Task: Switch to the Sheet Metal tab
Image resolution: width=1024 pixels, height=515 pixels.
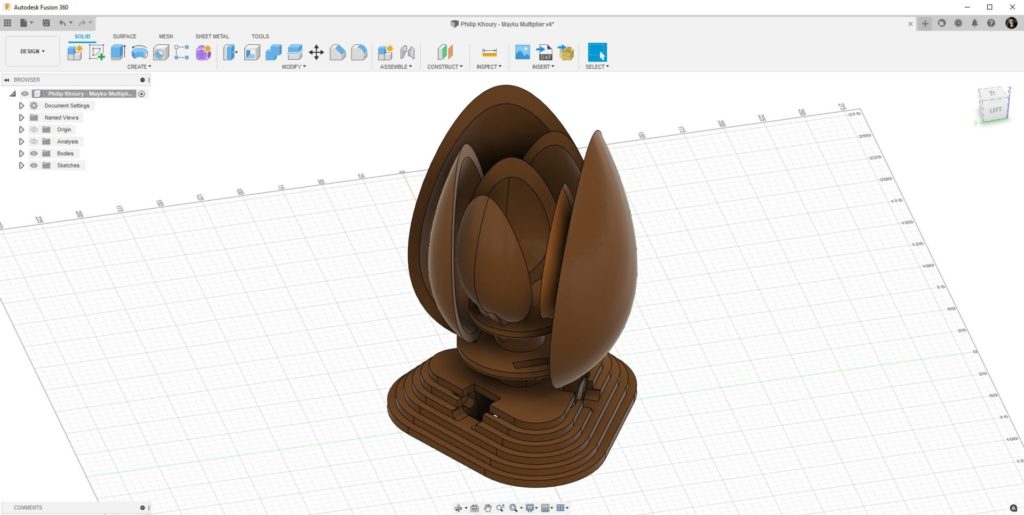Action: [212, 37]
